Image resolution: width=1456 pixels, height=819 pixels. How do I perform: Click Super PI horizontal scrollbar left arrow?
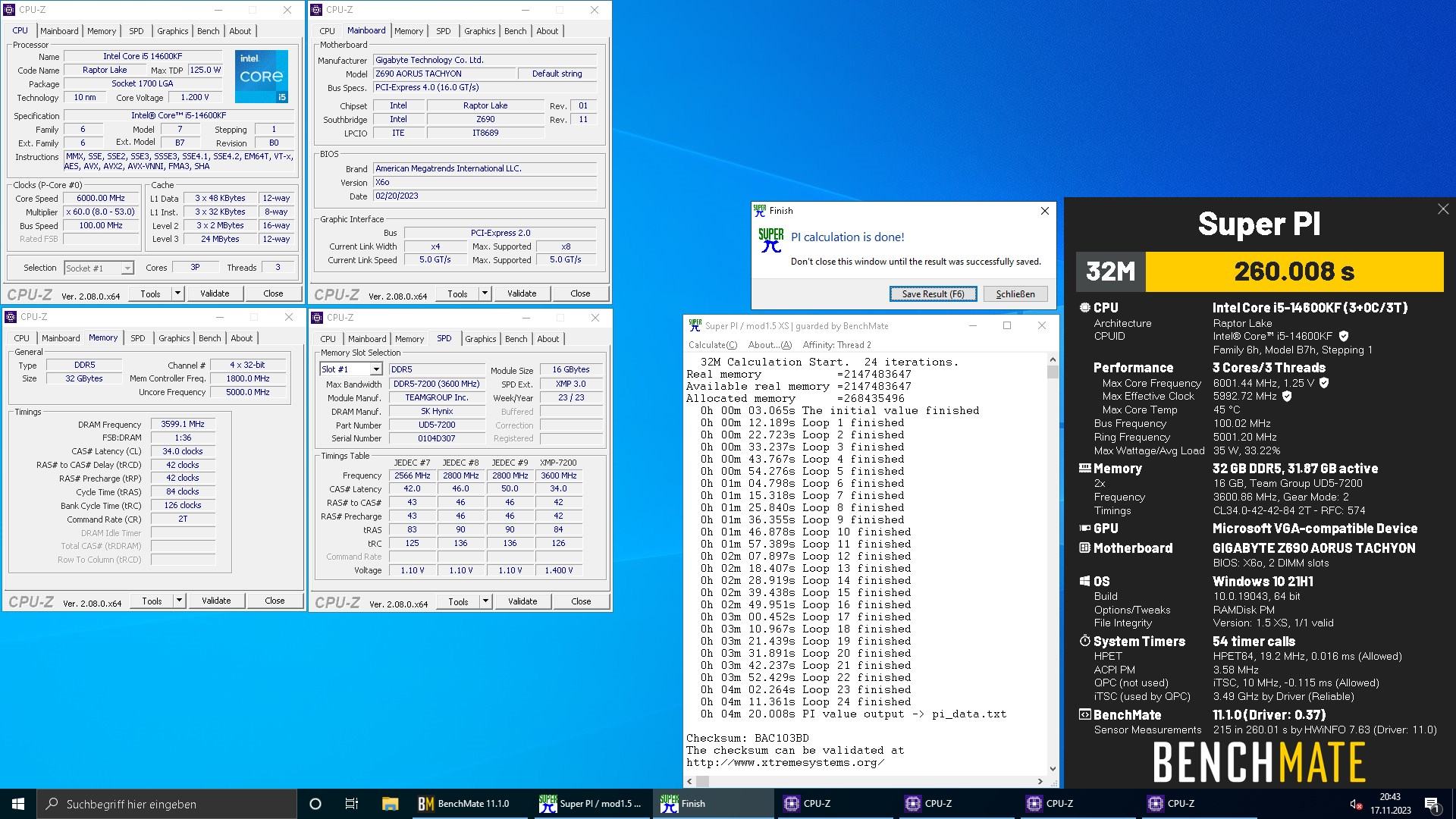coord(690,781)
